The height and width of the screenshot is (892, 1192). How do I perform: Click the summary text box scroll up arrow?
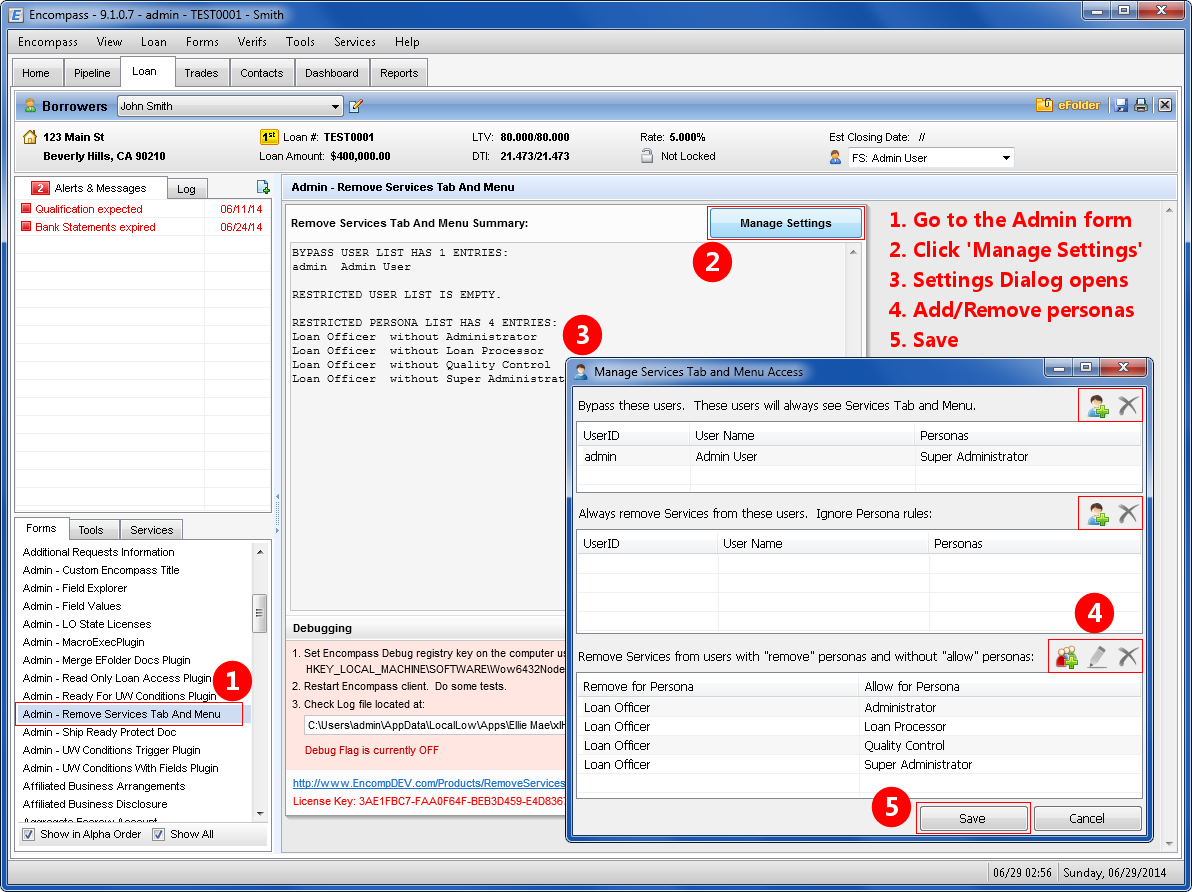854,252
